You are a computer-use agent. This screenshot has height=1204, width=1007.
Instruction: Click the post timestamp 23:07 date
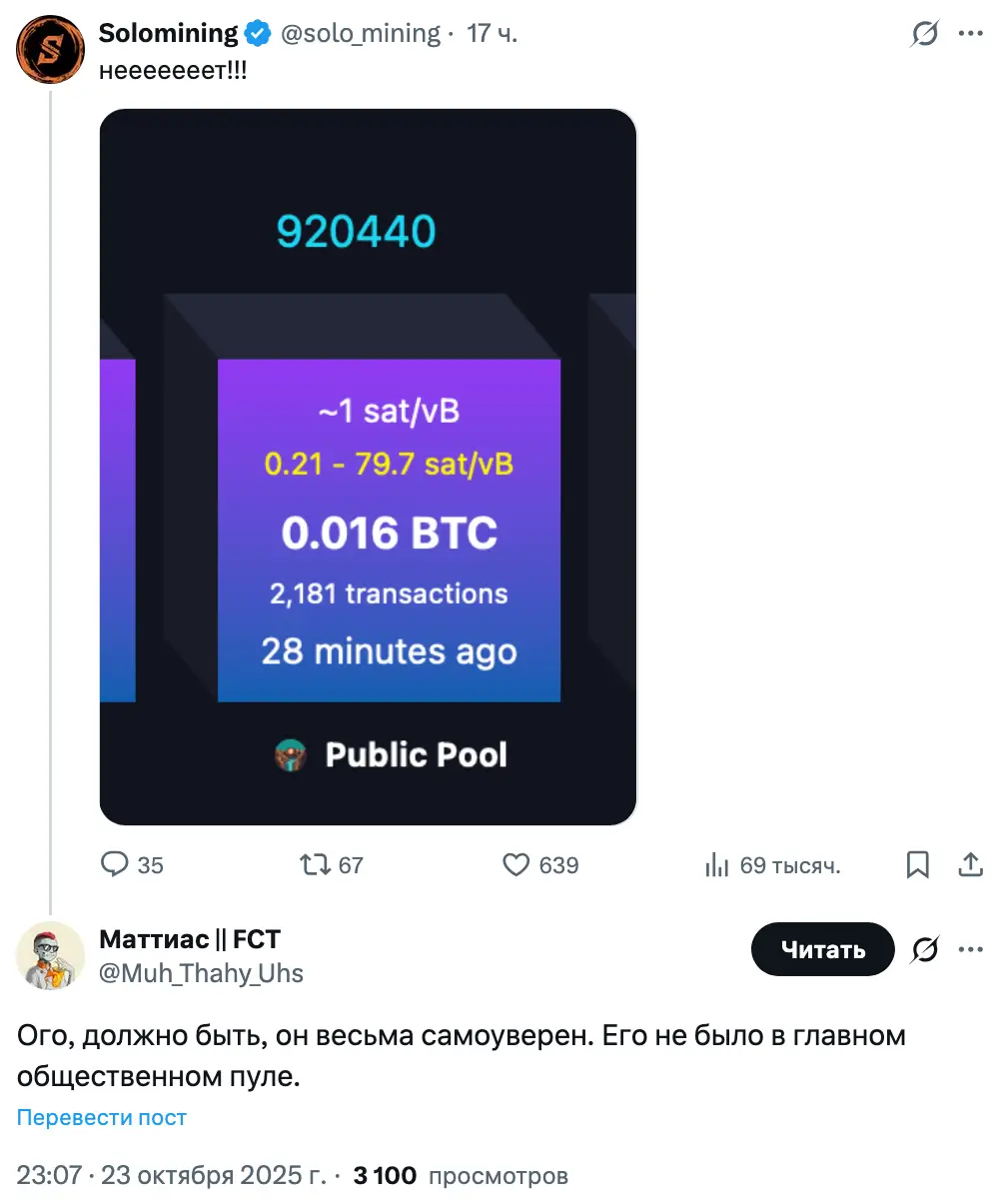[171, 1175]
